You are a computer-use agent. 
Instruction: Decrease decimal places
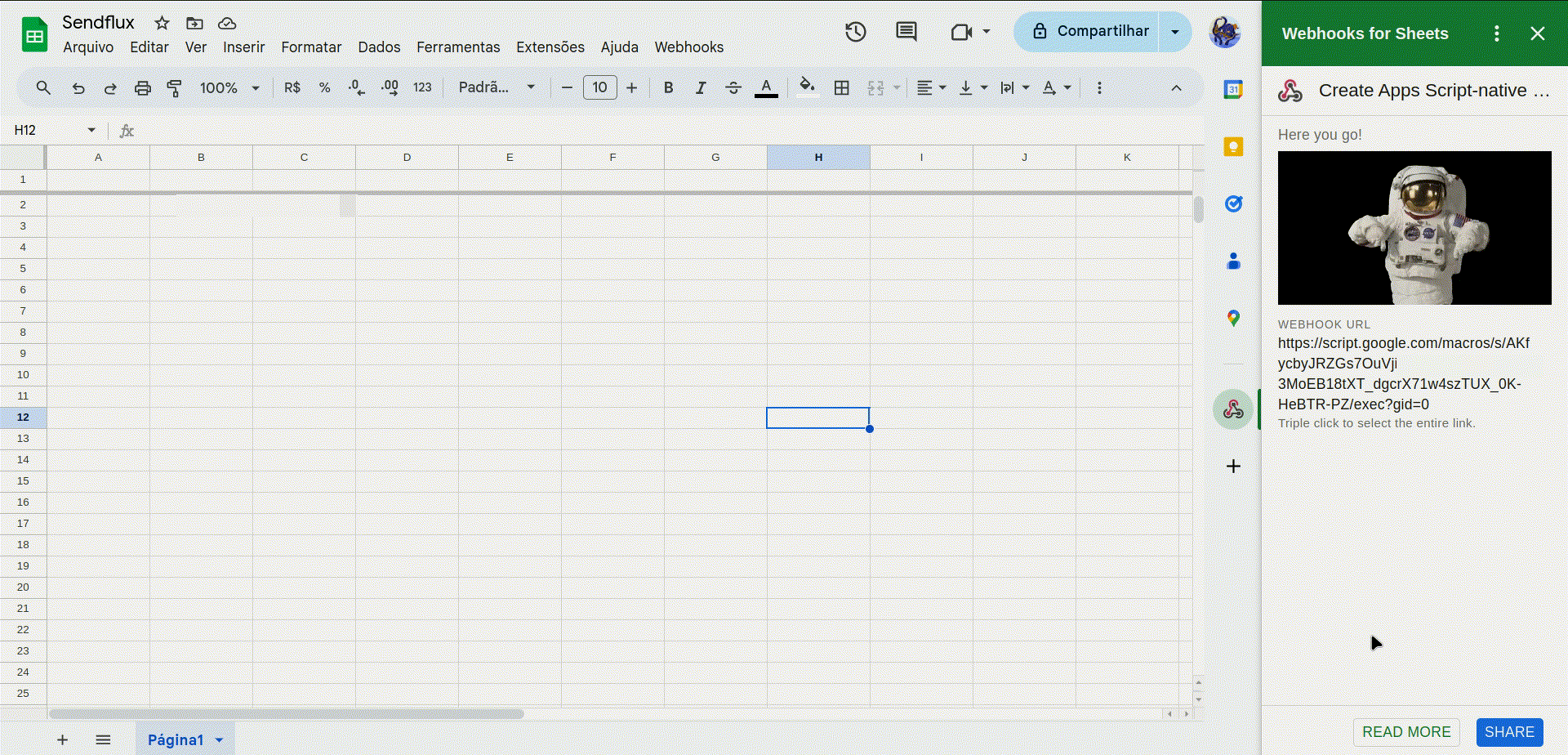357,87
